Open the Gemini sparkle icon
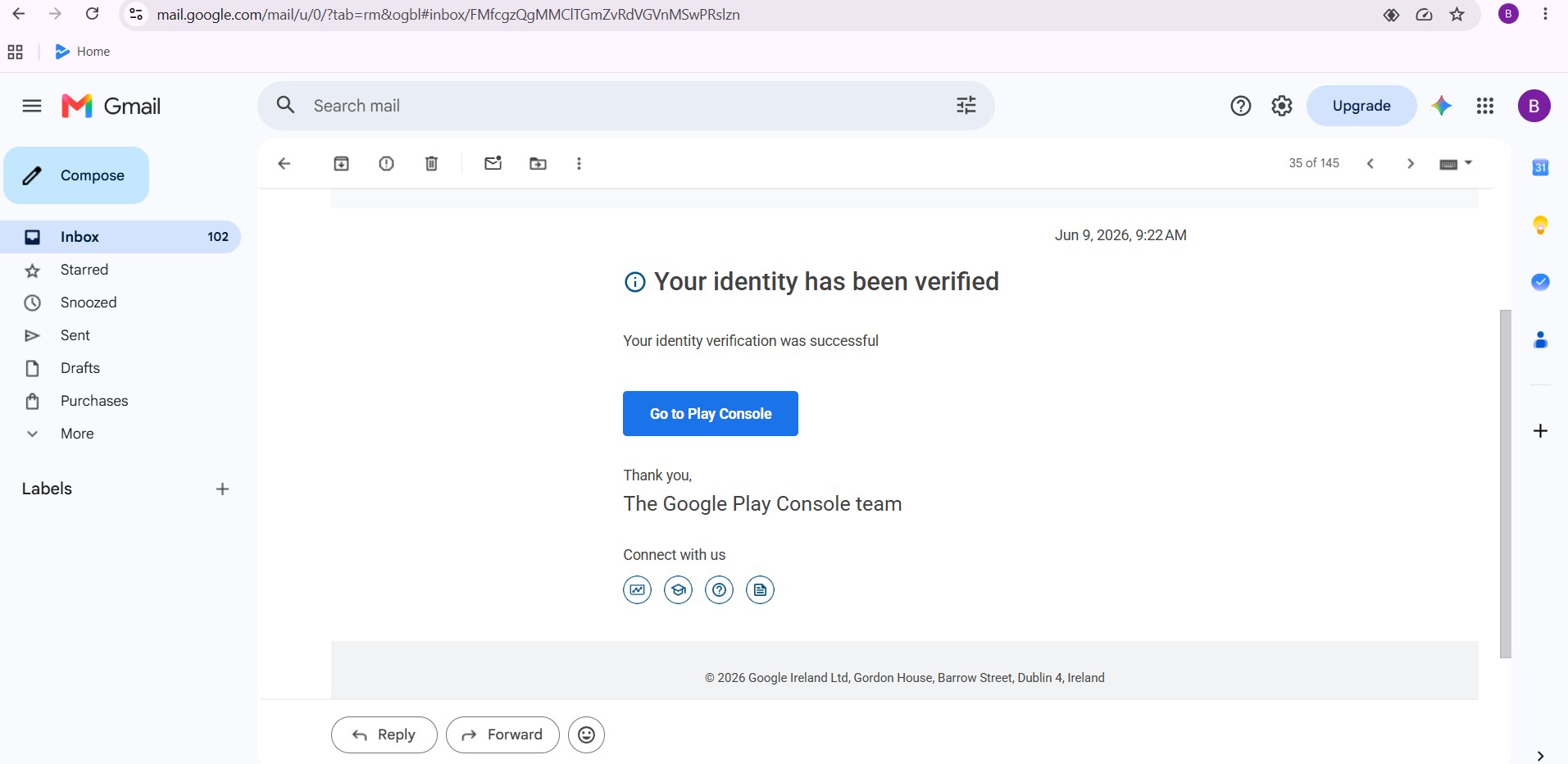The image size is (1568, 764). (1441, 106)
